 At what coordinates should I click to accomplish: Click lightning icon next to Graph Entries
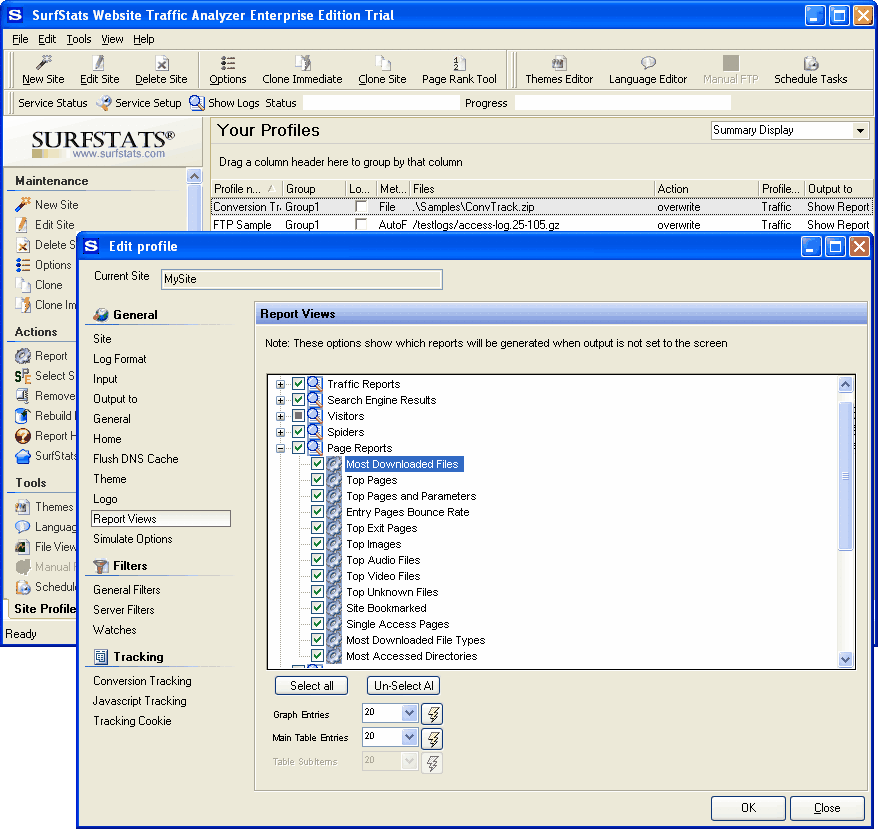tap(432, 714)
